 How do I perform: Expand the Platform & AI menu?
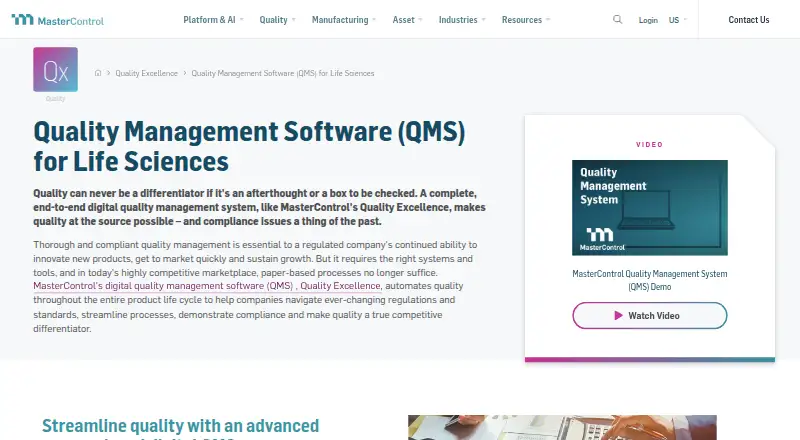[x=214, y=20]
